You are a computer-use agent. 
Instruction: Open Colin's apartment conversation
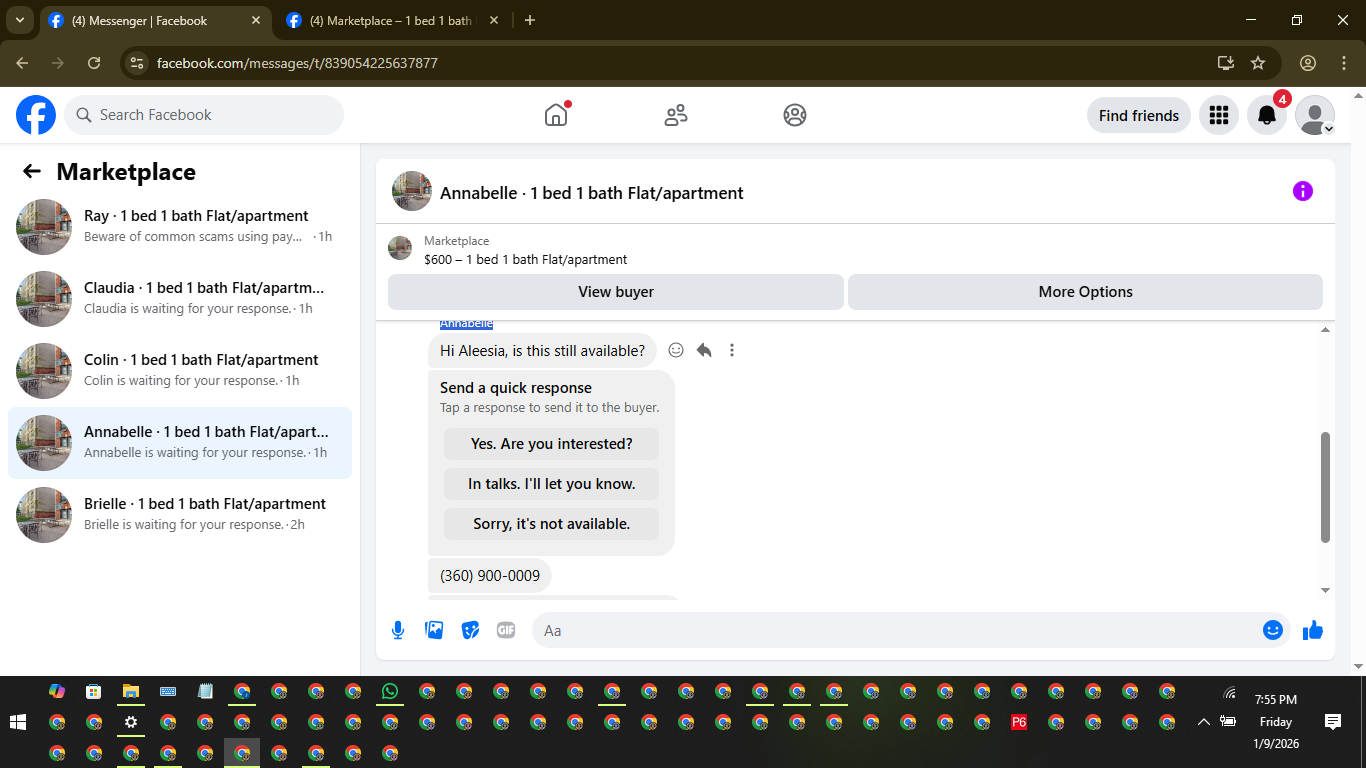[x=180, y=371]
